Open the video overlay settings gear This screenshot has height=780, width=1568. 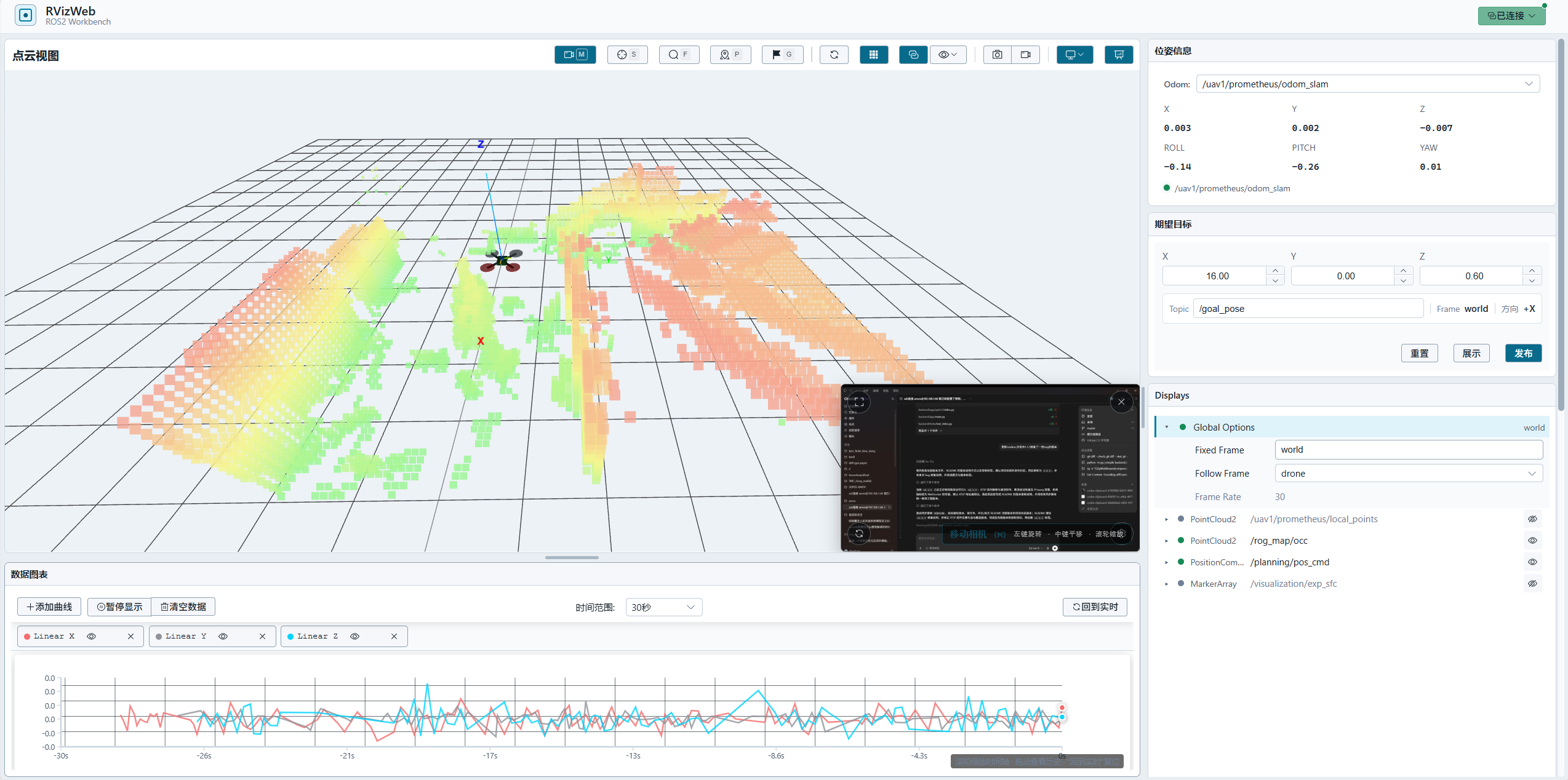point(1121,533)
